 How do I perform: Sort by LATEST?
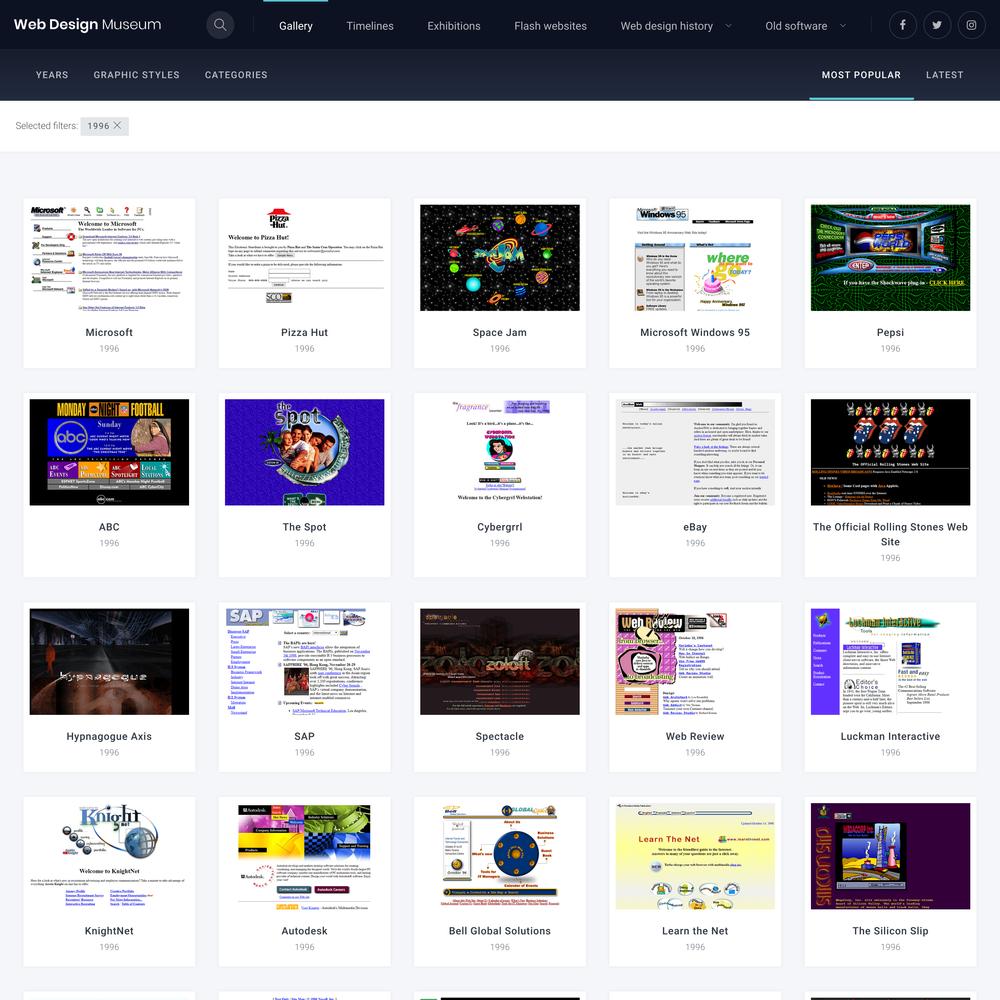point(945,75)
